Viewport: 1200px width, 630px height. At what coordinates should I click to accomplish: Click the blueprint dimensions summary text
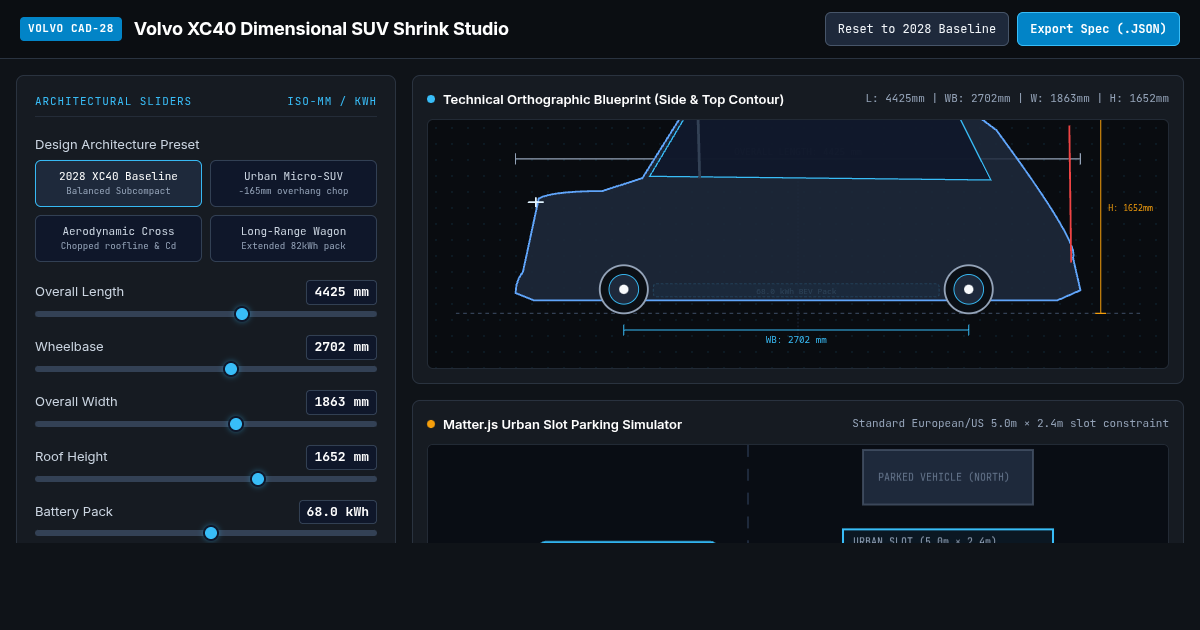1017,98
